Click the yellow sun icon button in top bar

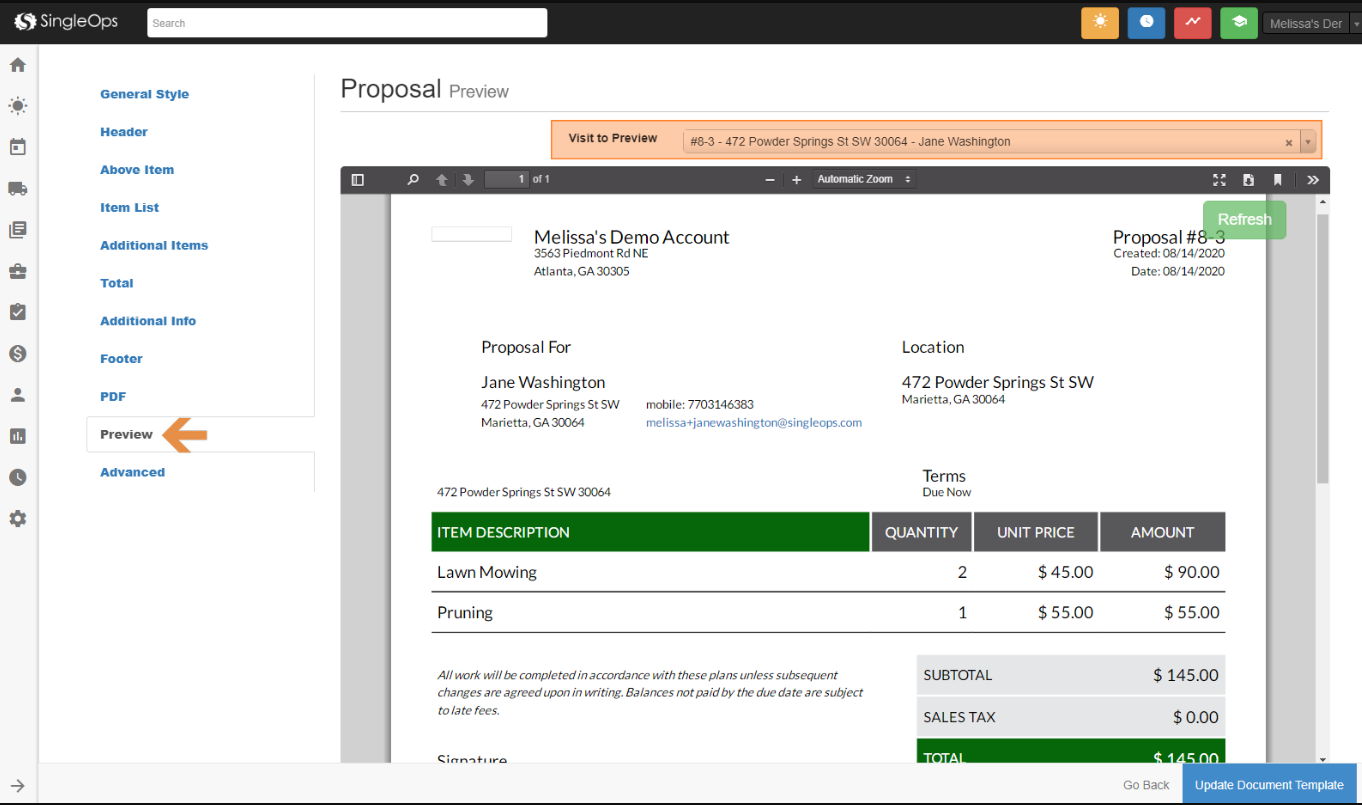click(x=1099, y=23)
